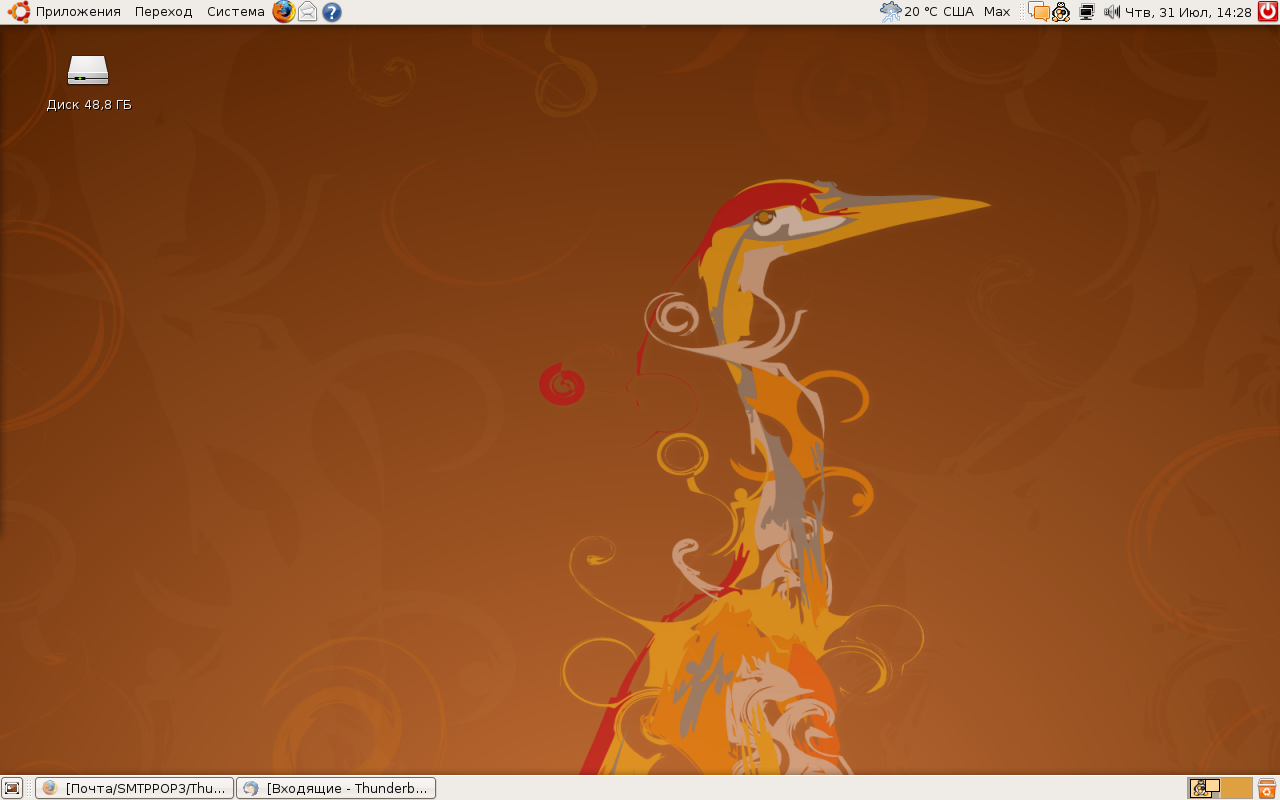Open the chat bubbles tray icon
Screen dimensions: 1280x800
[x=1040, y=12]
